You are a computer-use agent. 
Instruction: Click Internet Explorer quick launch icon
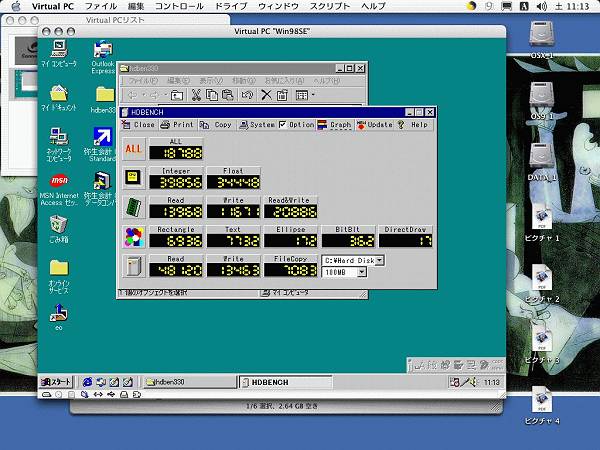(x=88, y=382)
